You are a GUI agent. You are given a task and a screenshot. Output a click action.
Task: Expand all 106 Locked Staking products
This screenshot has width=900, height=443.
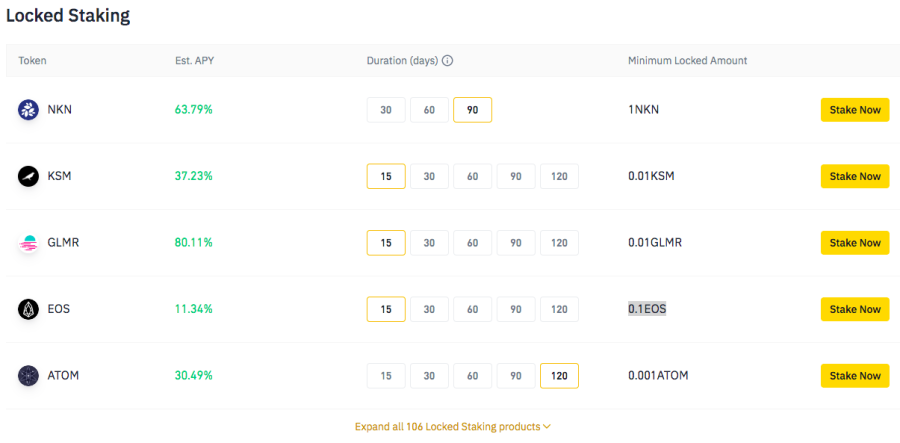(x=447, y=427)
